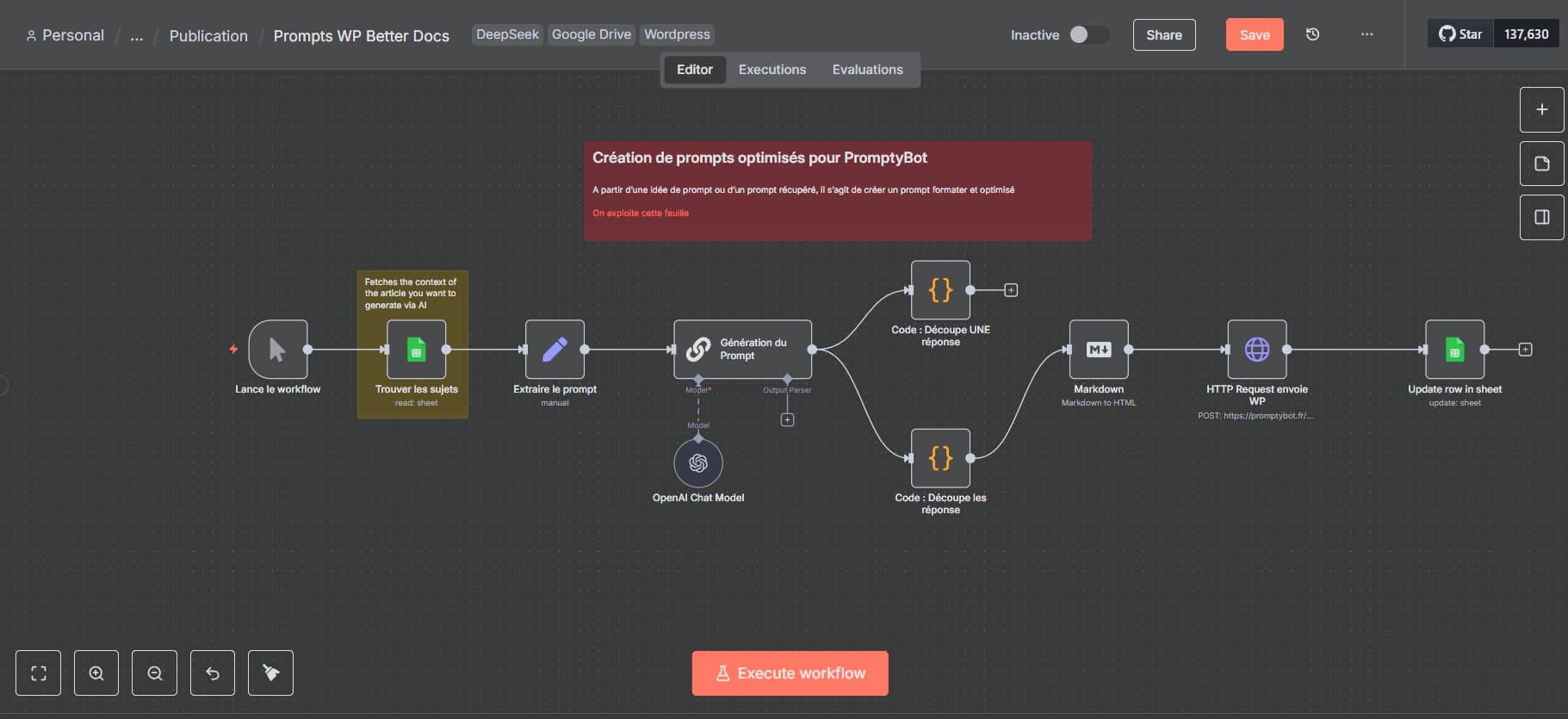Click the Execute workflow button
The width and height of the screenshot is (1568, 719).
(790, 673)
